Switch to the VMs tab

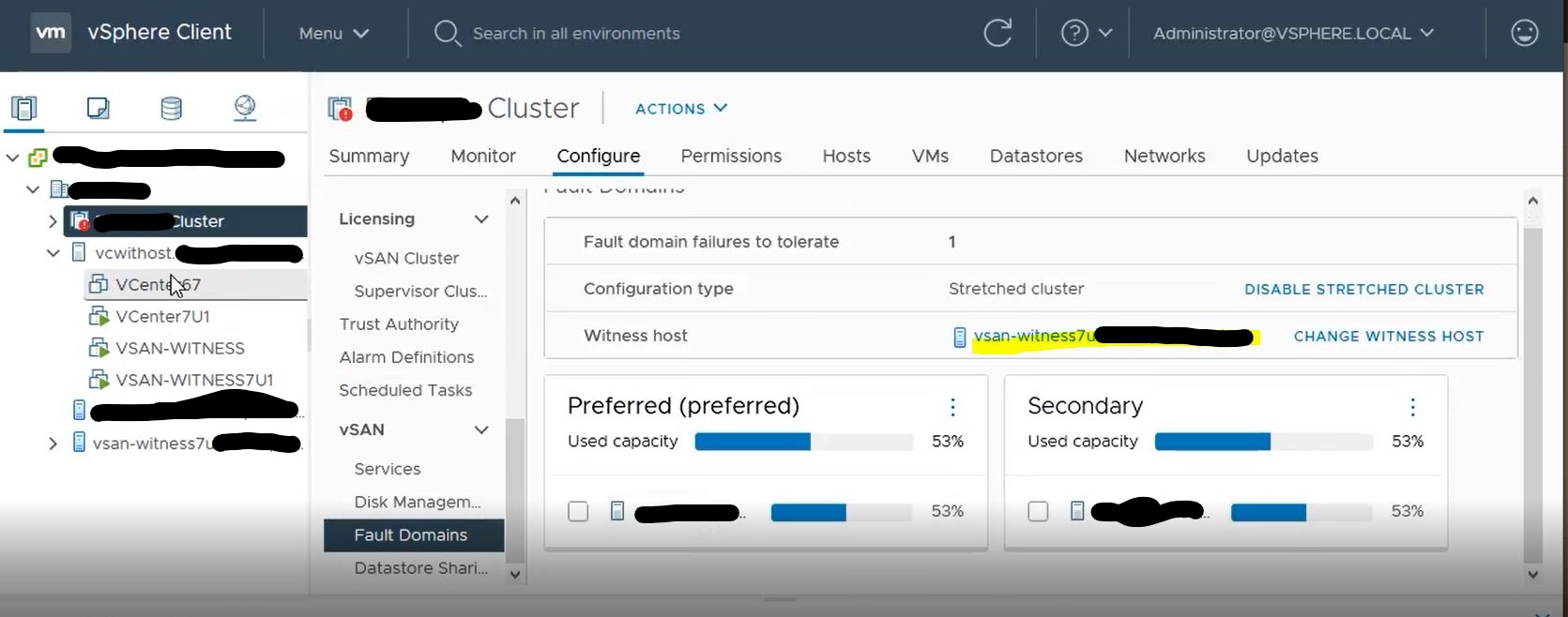click(930, 156)
